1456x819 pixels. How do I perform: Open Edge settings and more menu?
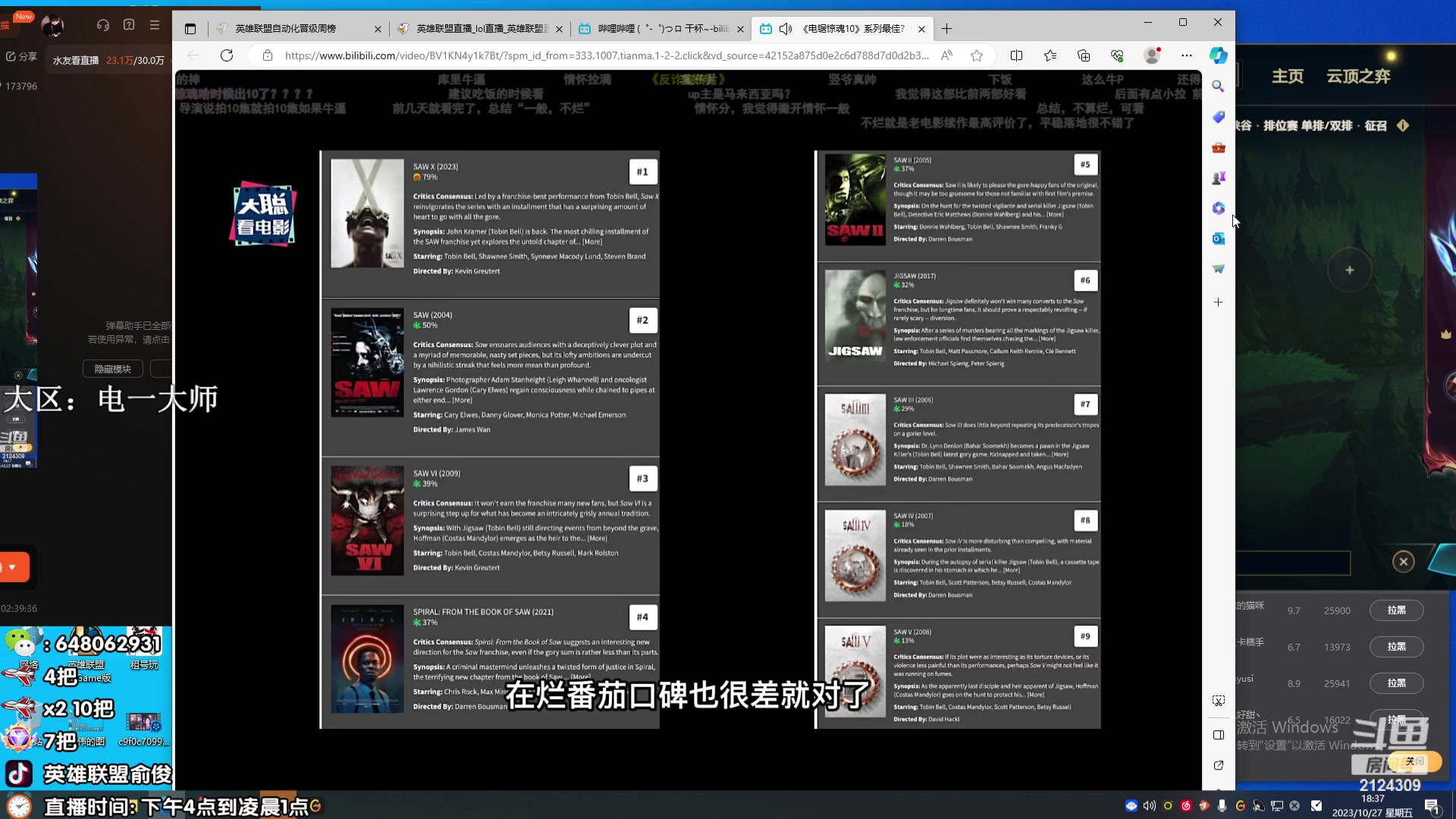(x=1187, y=55)
